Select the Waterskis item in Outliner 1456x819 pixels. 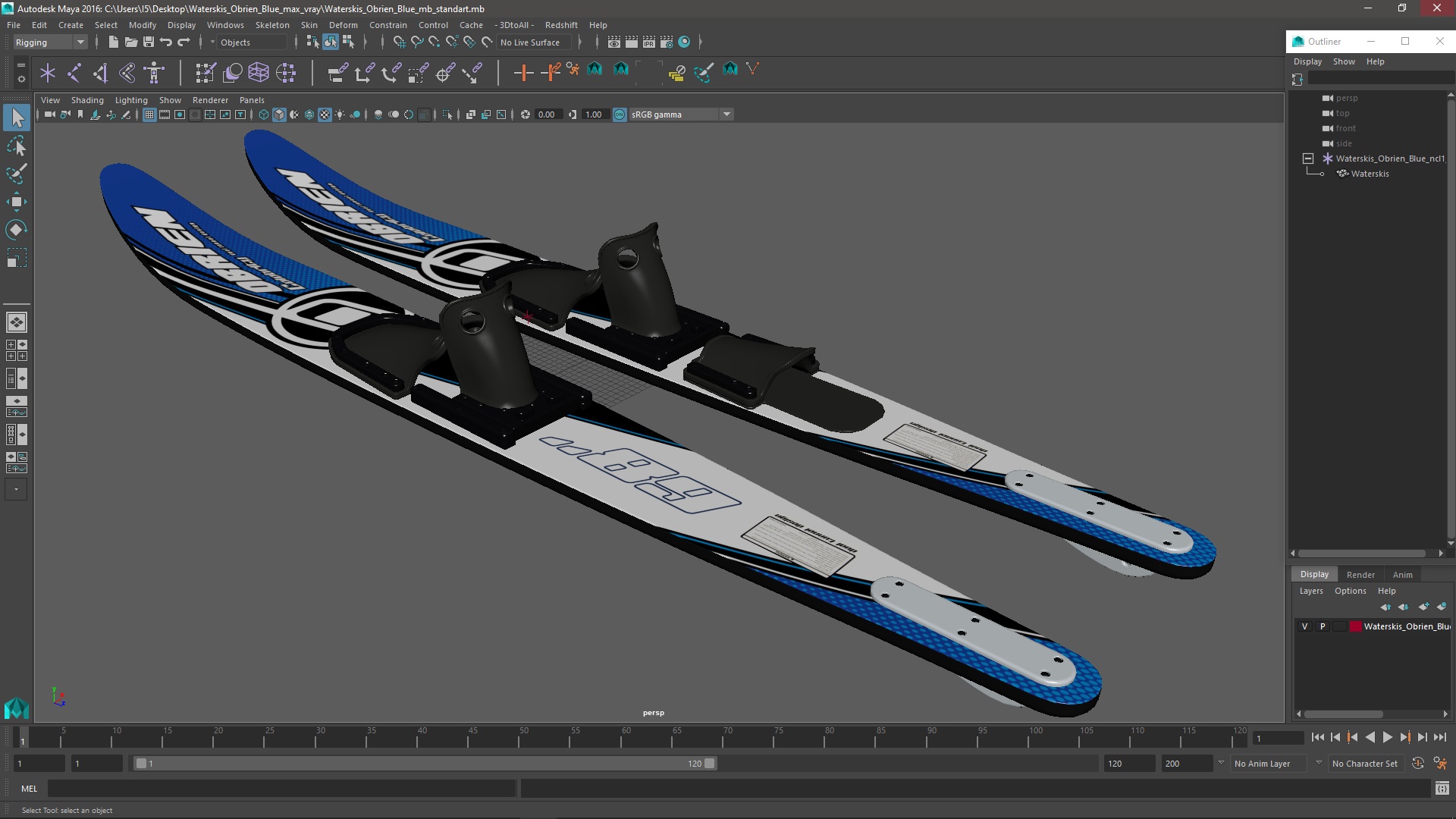(x=1370, y=174)
